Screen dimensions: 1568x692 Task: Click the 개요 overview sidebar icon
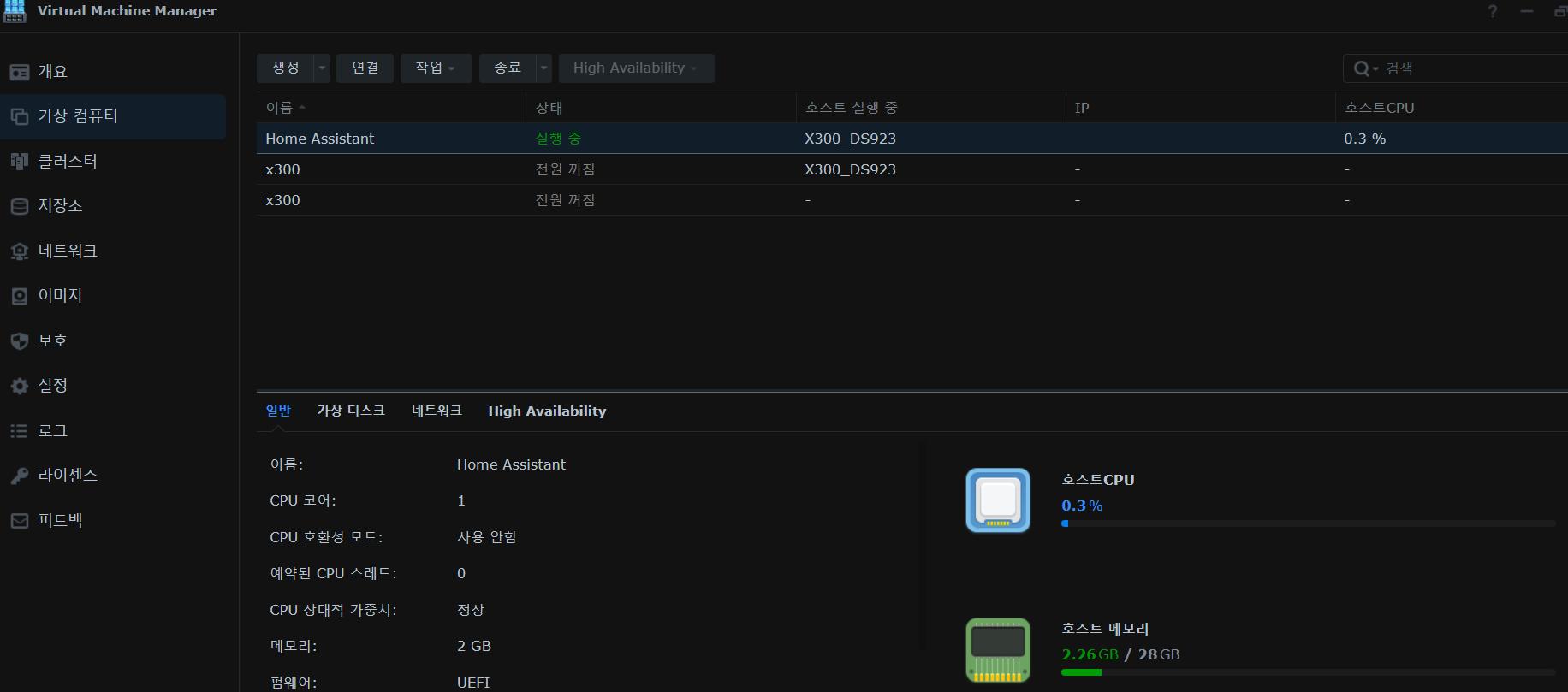click(x=19, y=72)
